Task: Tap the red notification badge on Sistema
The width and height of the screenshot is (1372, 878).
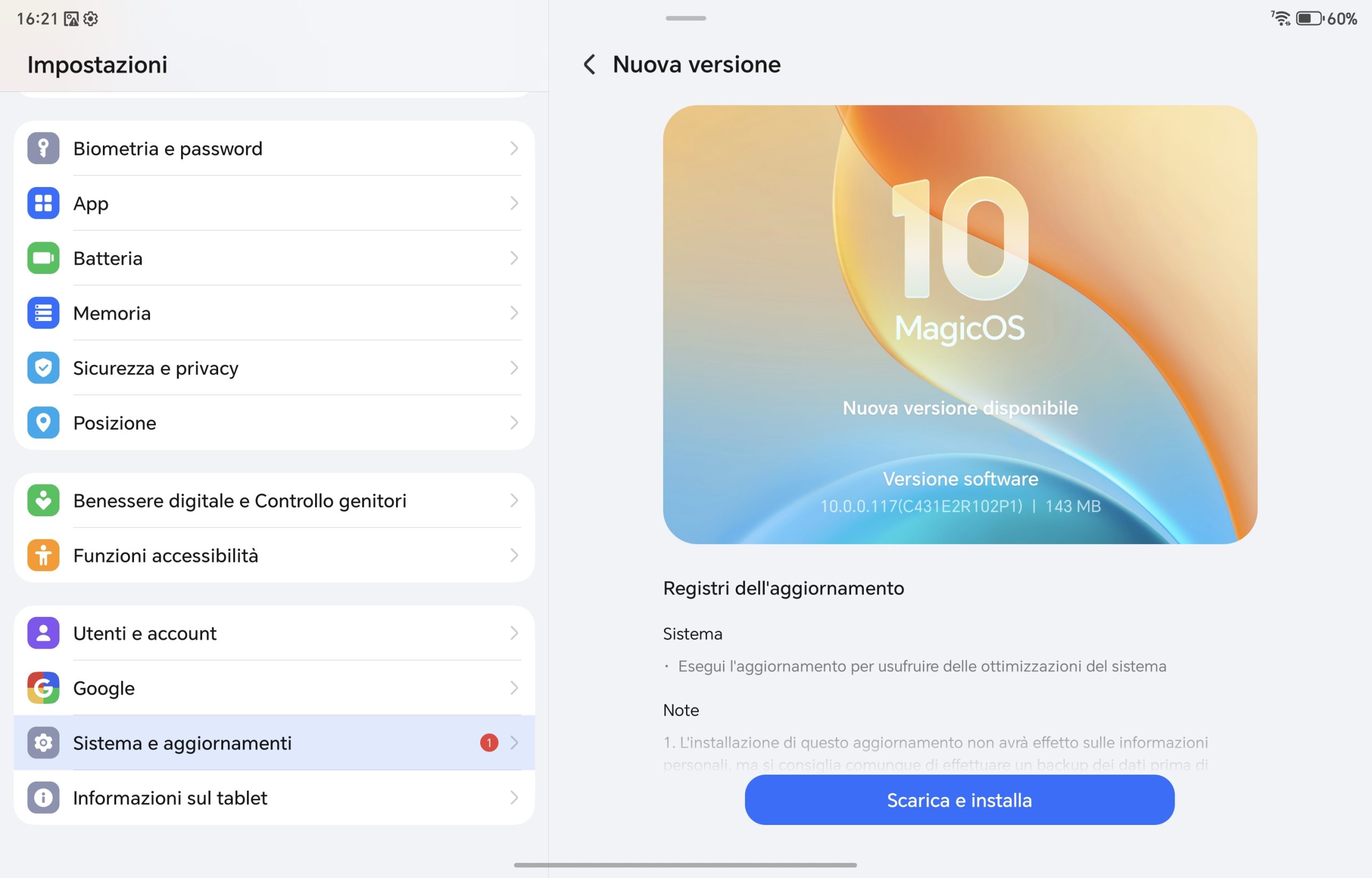Action: [x=489, y=743]
